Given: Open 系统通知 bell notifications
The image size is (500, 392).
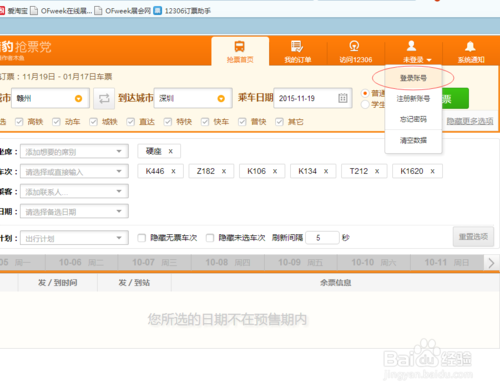Looking at the screenshot, I should tap(471, 51).
